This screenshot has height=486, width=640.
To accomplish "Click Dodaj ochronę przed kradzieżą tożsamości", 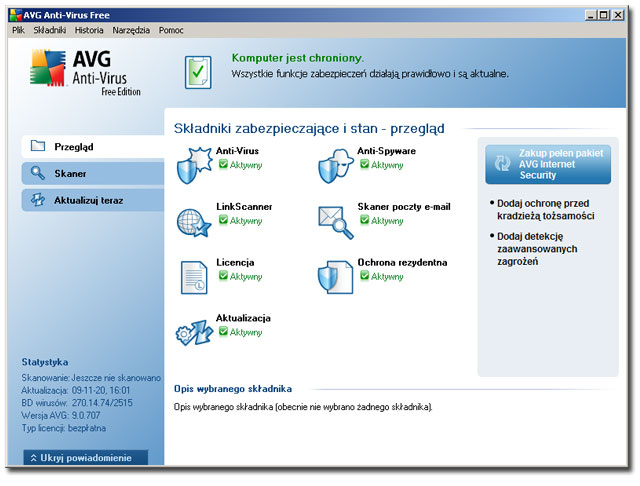I will (x=545, y=209).
